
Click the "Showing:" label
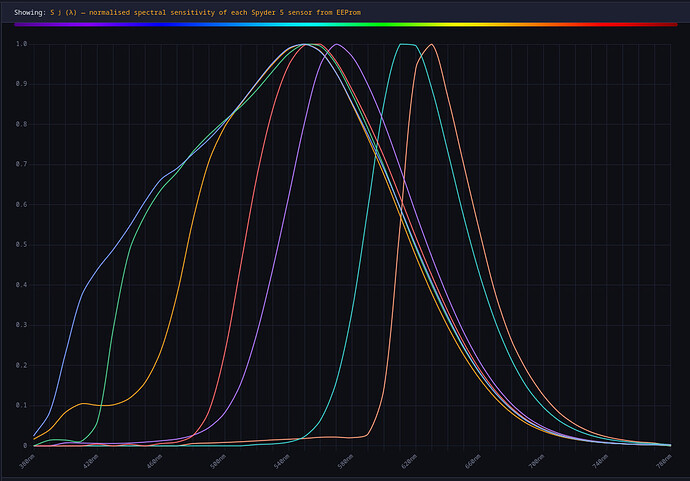[x=30, y=12]
